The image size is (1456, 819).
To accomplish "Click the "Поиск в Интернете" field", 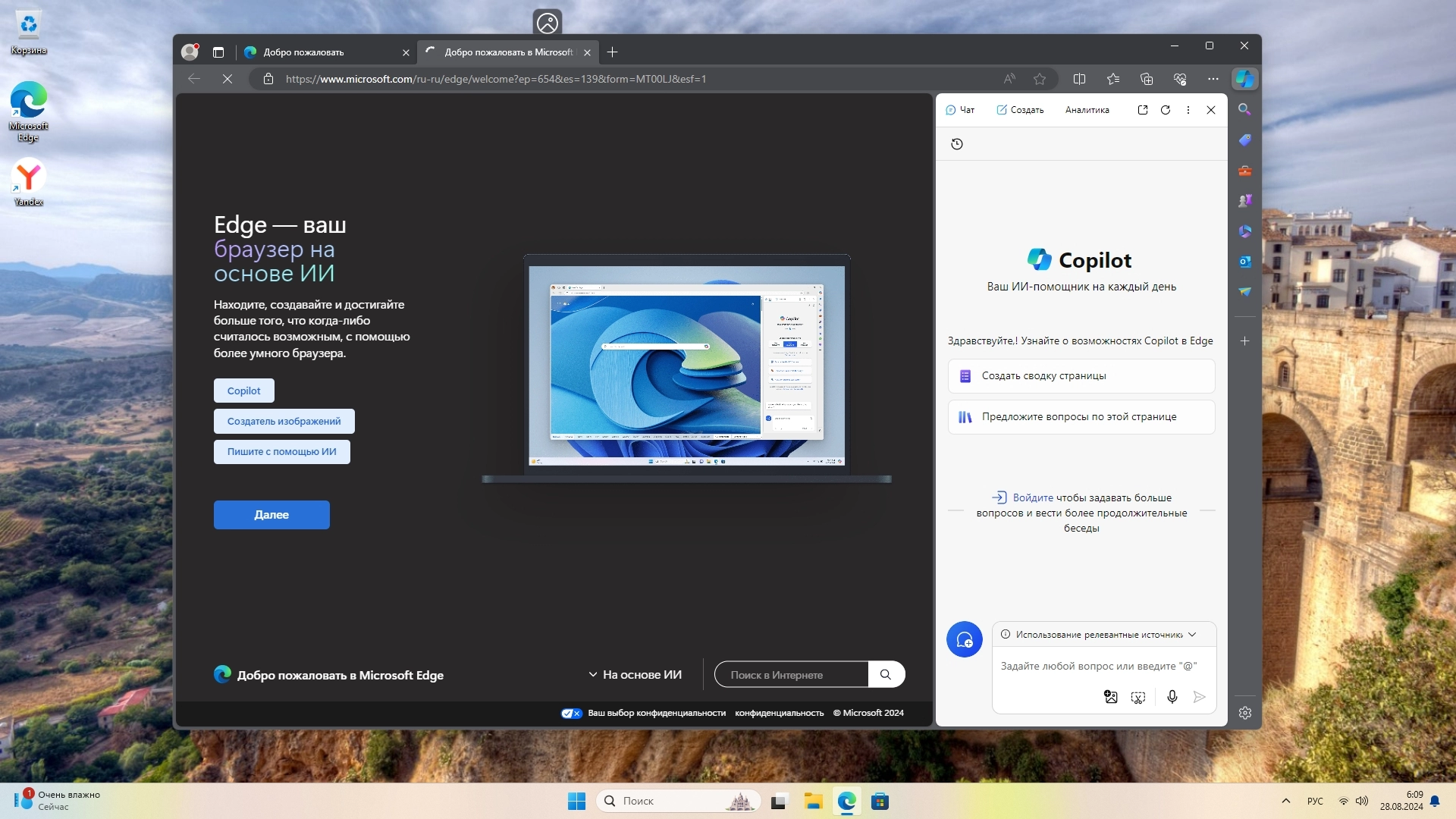I will [790, 675].
